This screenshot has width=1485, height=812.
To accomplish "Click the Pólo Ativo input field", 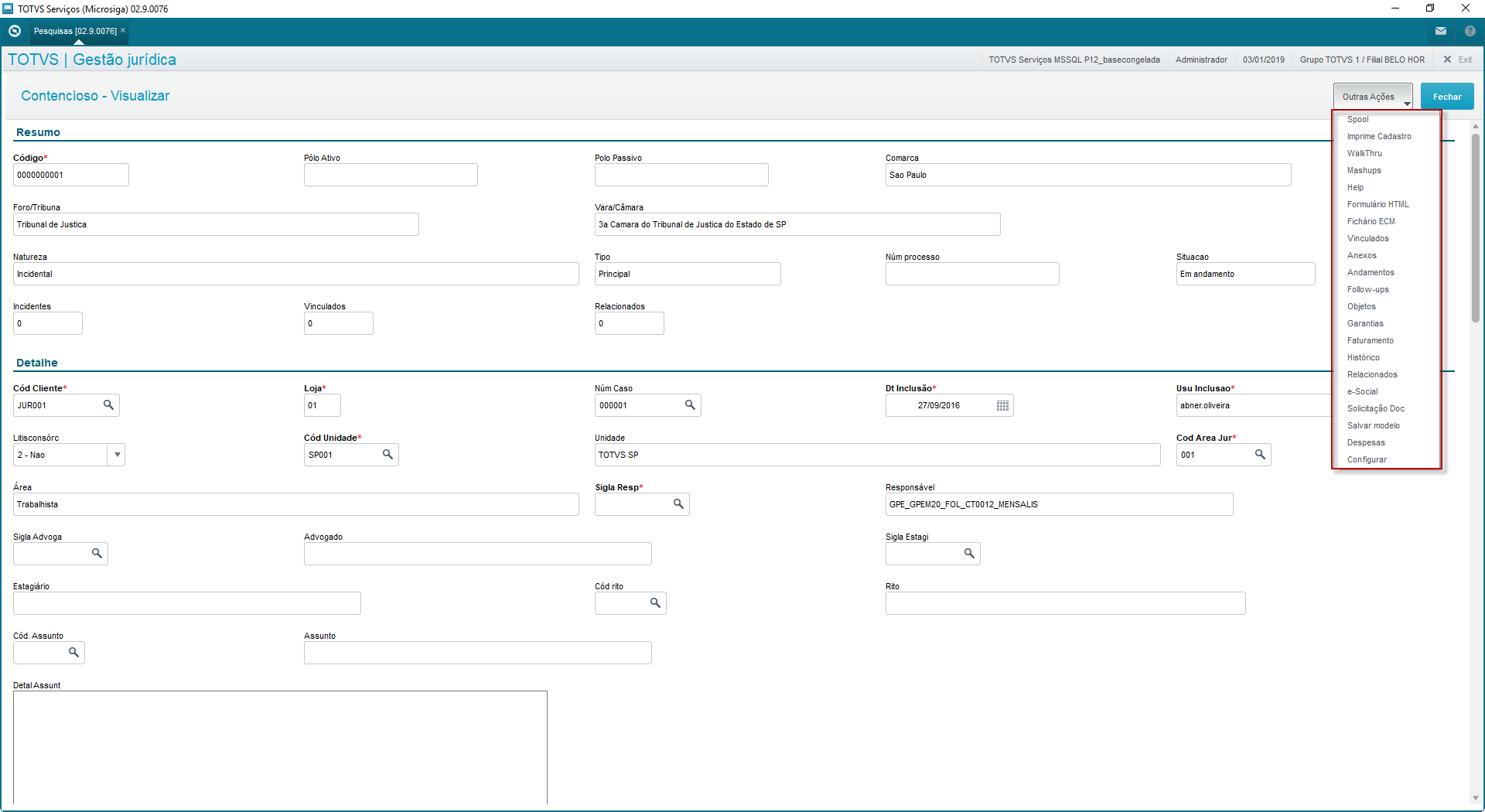I will tap(391, 175).
